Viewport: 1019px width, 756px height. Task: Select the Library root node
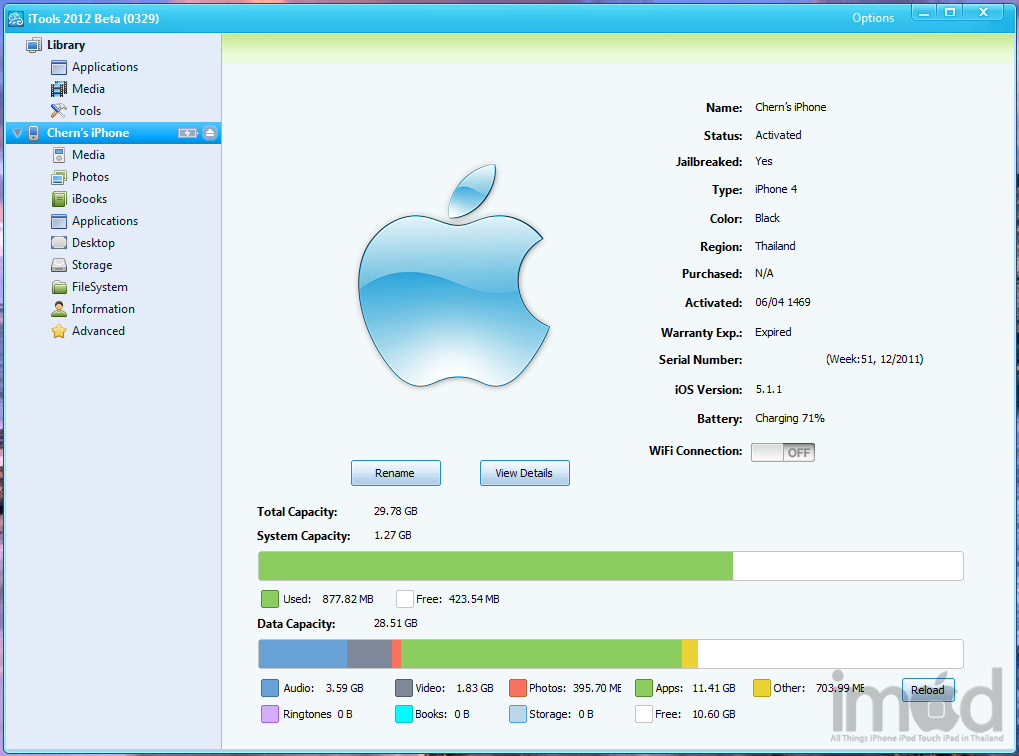65,45
